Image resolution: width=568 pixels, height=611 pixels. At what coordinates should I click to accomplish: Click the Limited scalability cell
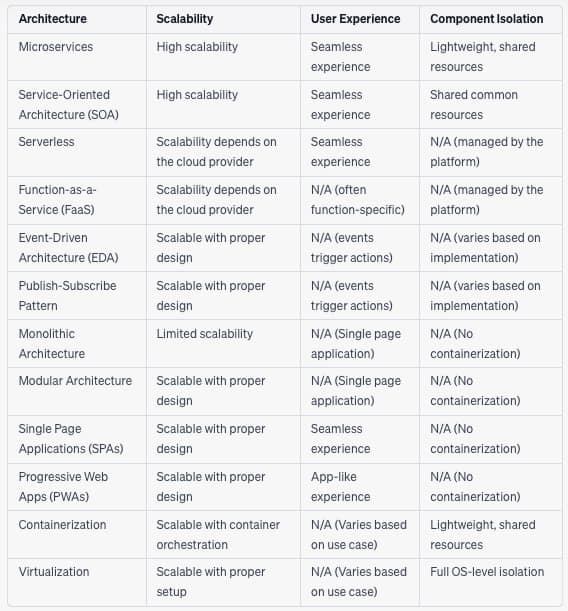coord(205,334)
